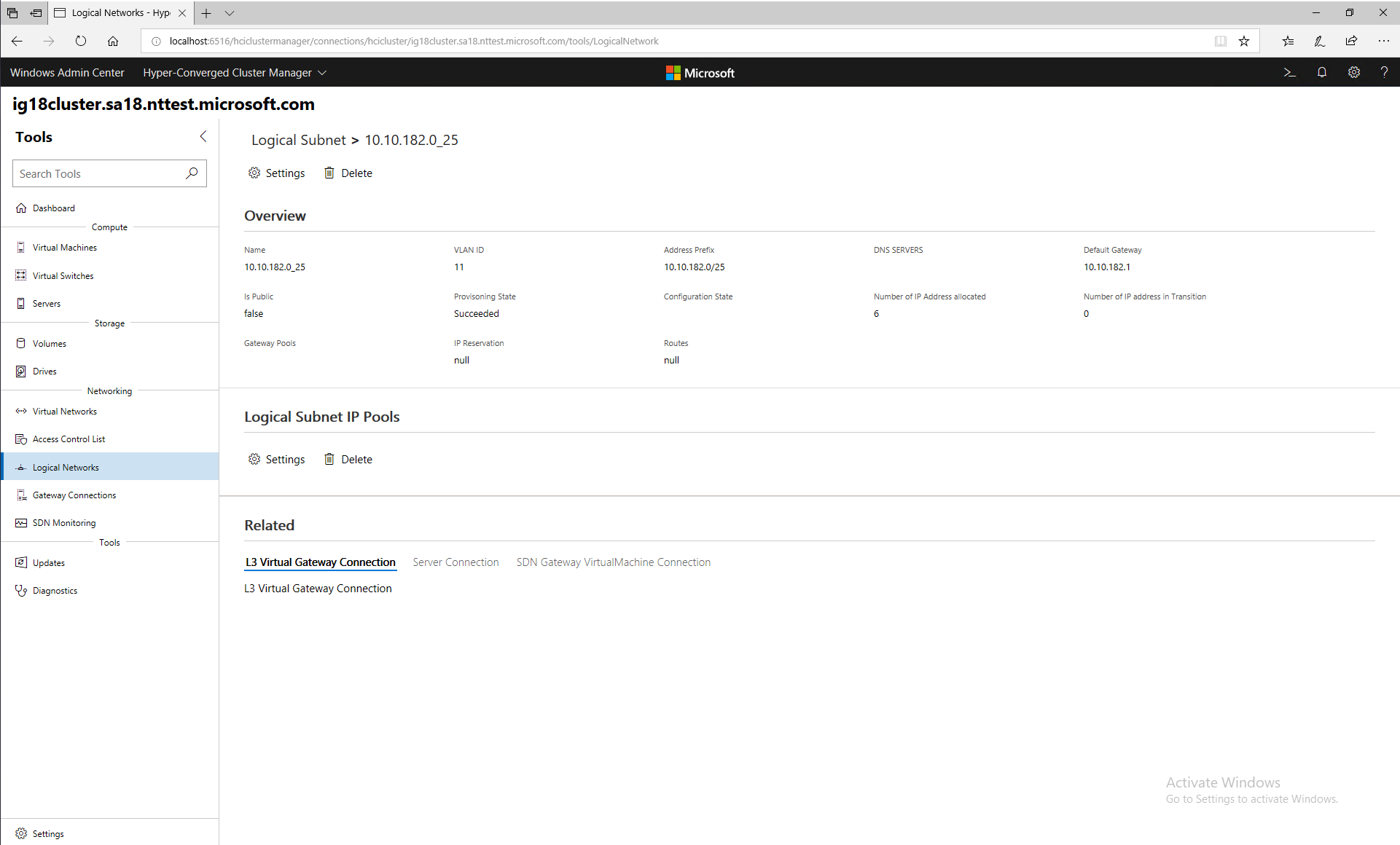Open Windows Admin Center settings gear
1400x845 pixels.
click(1353, 72)
